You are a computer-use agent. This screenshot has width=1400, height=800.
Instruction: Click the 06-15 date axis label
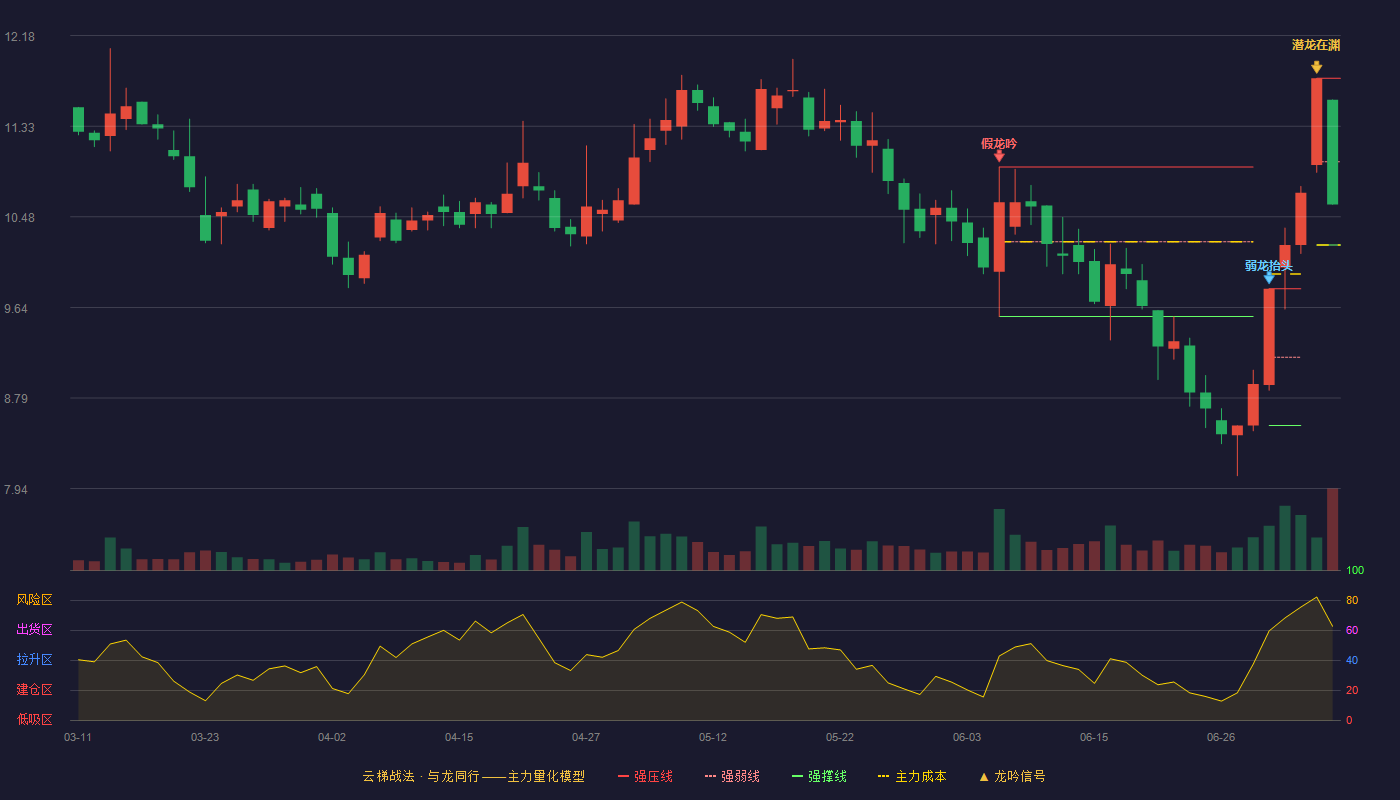[x=1094, y=737]
